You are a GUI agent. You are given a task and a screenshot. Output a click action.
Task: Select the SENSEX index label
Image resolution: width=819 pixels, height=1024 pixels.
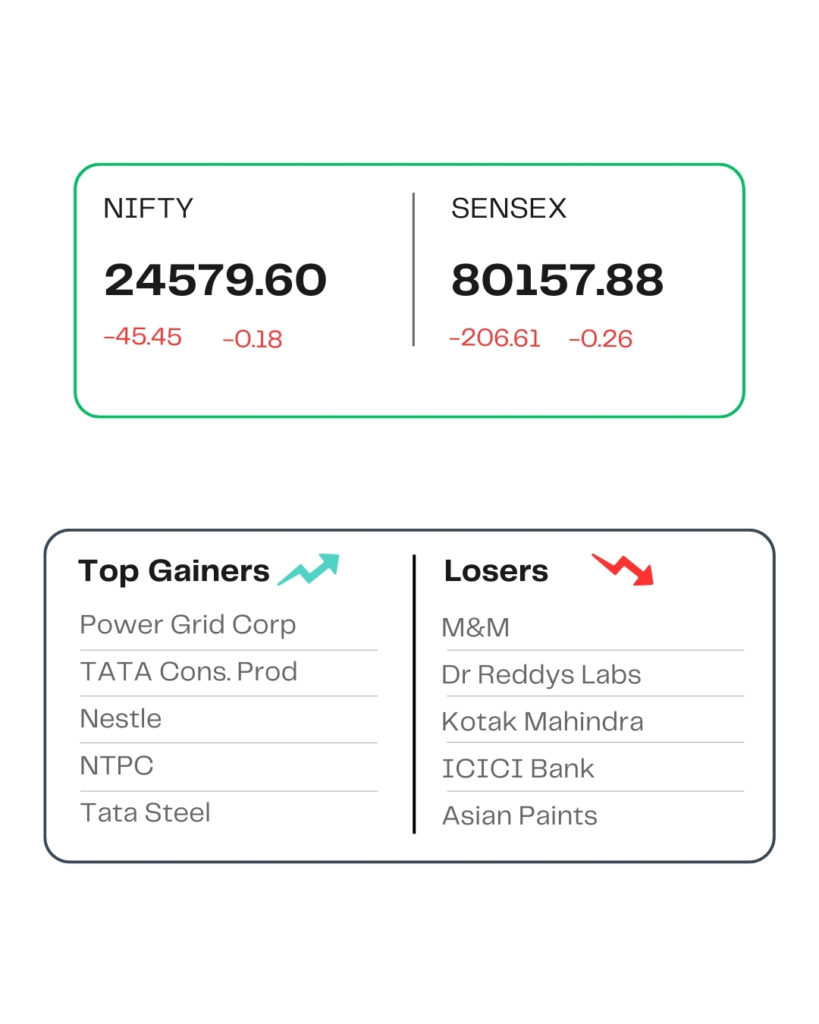(x=509, y=208)
